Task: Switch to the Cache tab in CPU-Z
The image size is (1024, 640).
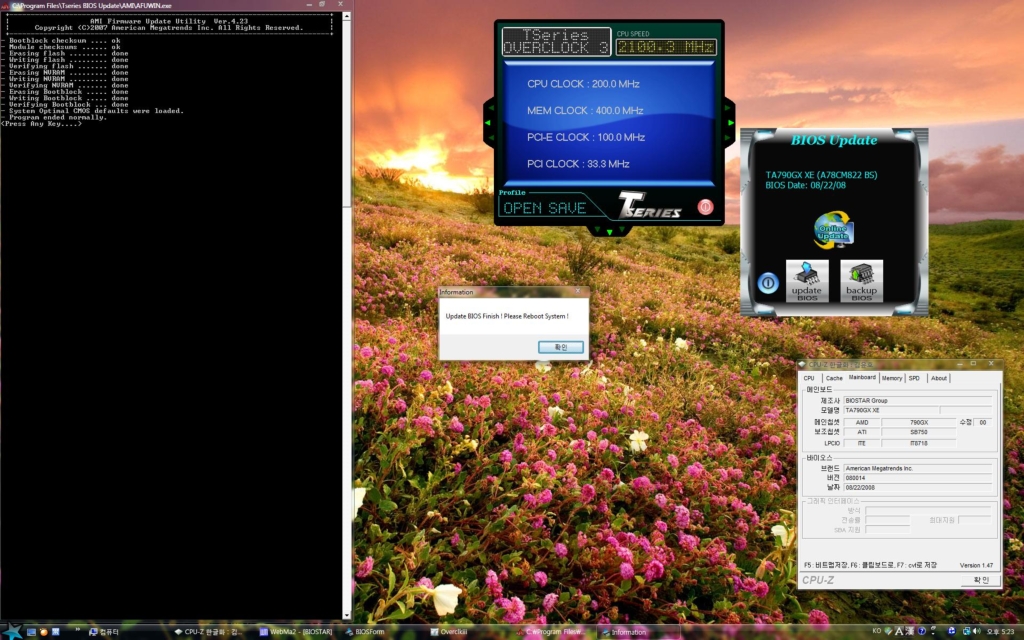Action: point(833,378)
